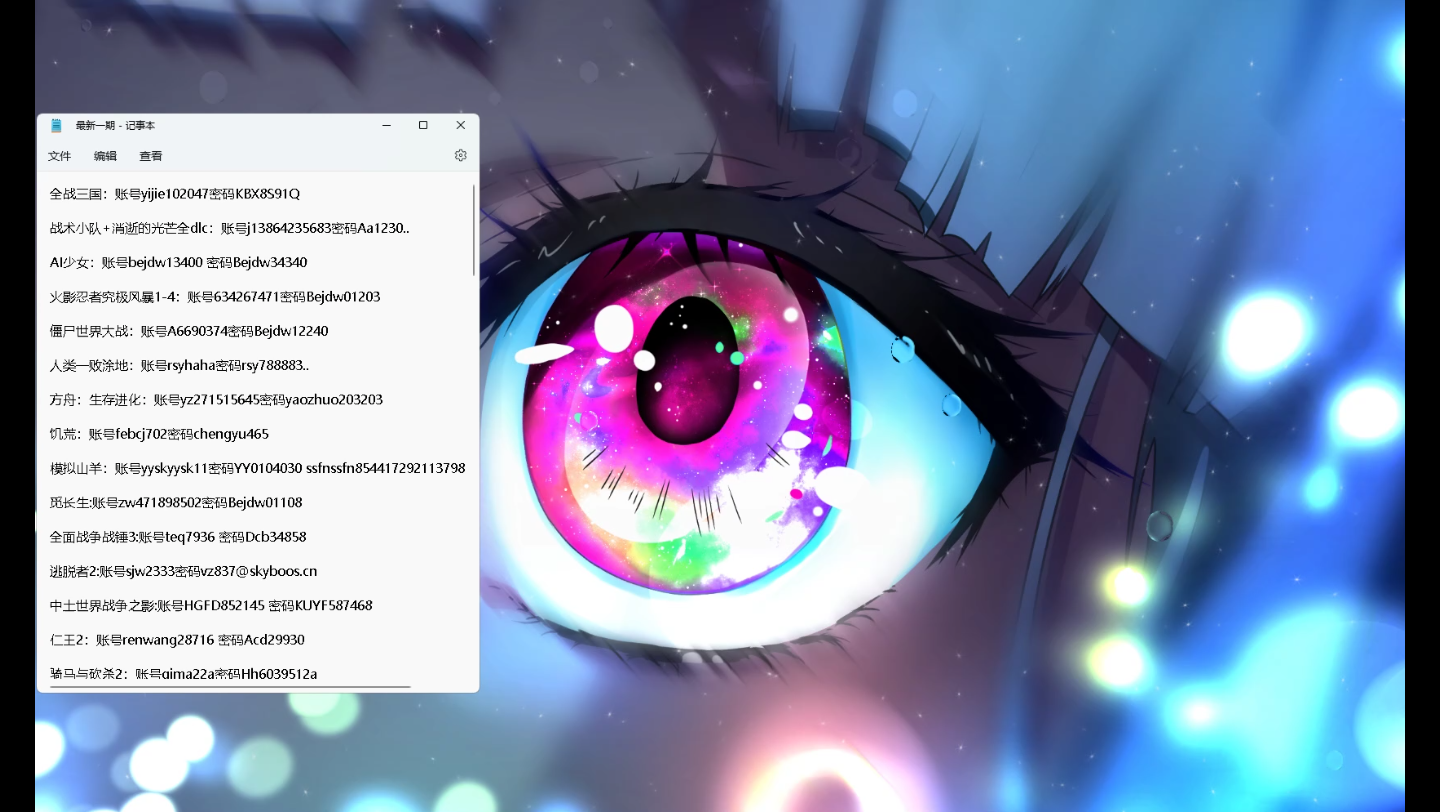
Task: Click the vertical scrollbar thumb in Notepad
Action: tap(474, 230)
